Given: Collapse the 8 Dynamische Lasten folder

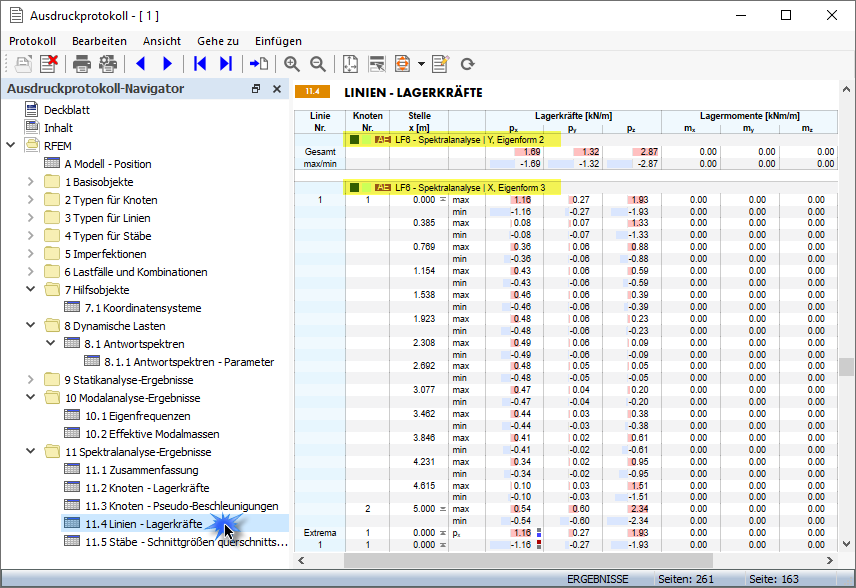Looking at the screenshot, I should 30,326.
